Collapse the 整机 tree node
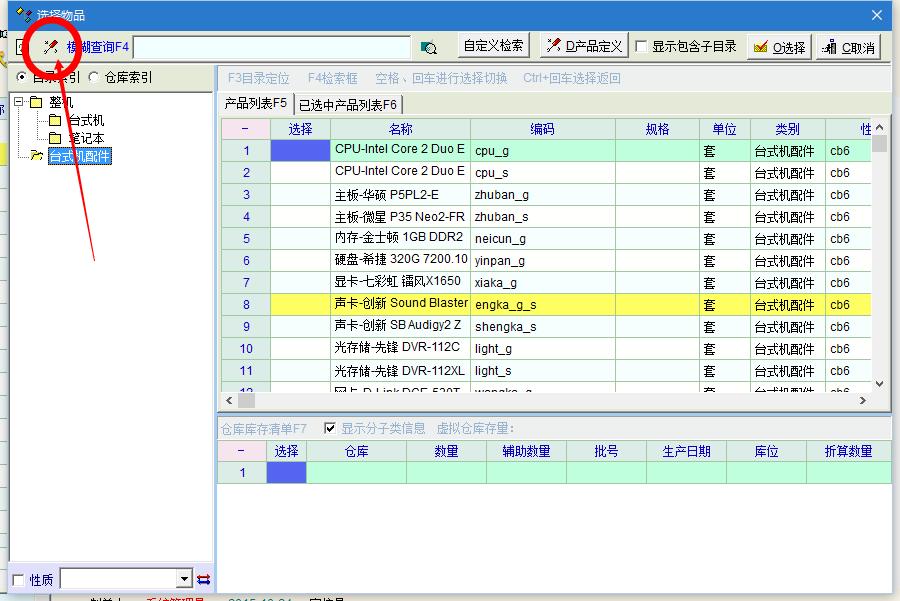Screen dimensions: 900x601 [x=19, y=102]
